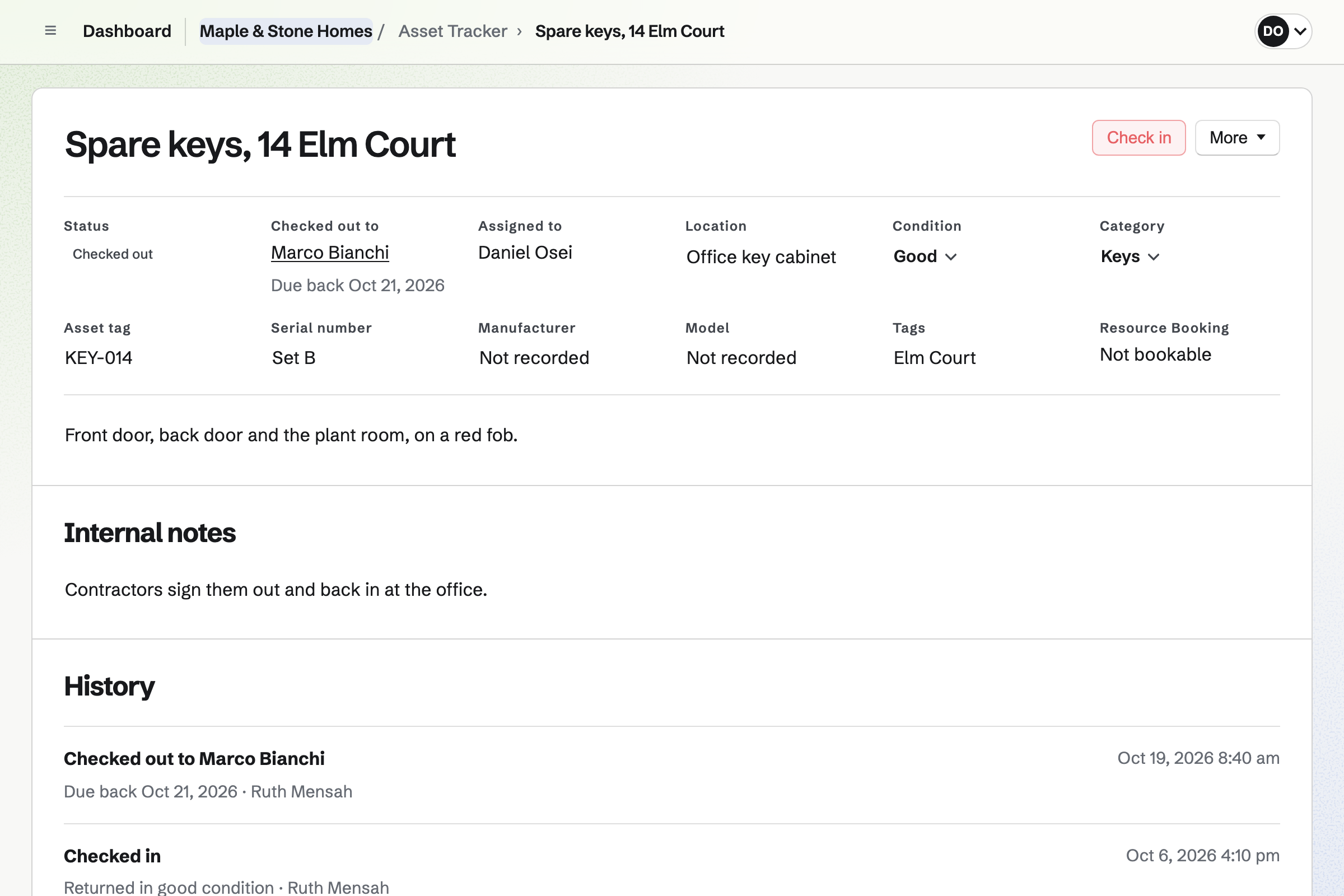The height and width of the screenshot is (896, 1344).
Task: Expand the Condition Good dropdown
Action: click(x=925, y=256)
